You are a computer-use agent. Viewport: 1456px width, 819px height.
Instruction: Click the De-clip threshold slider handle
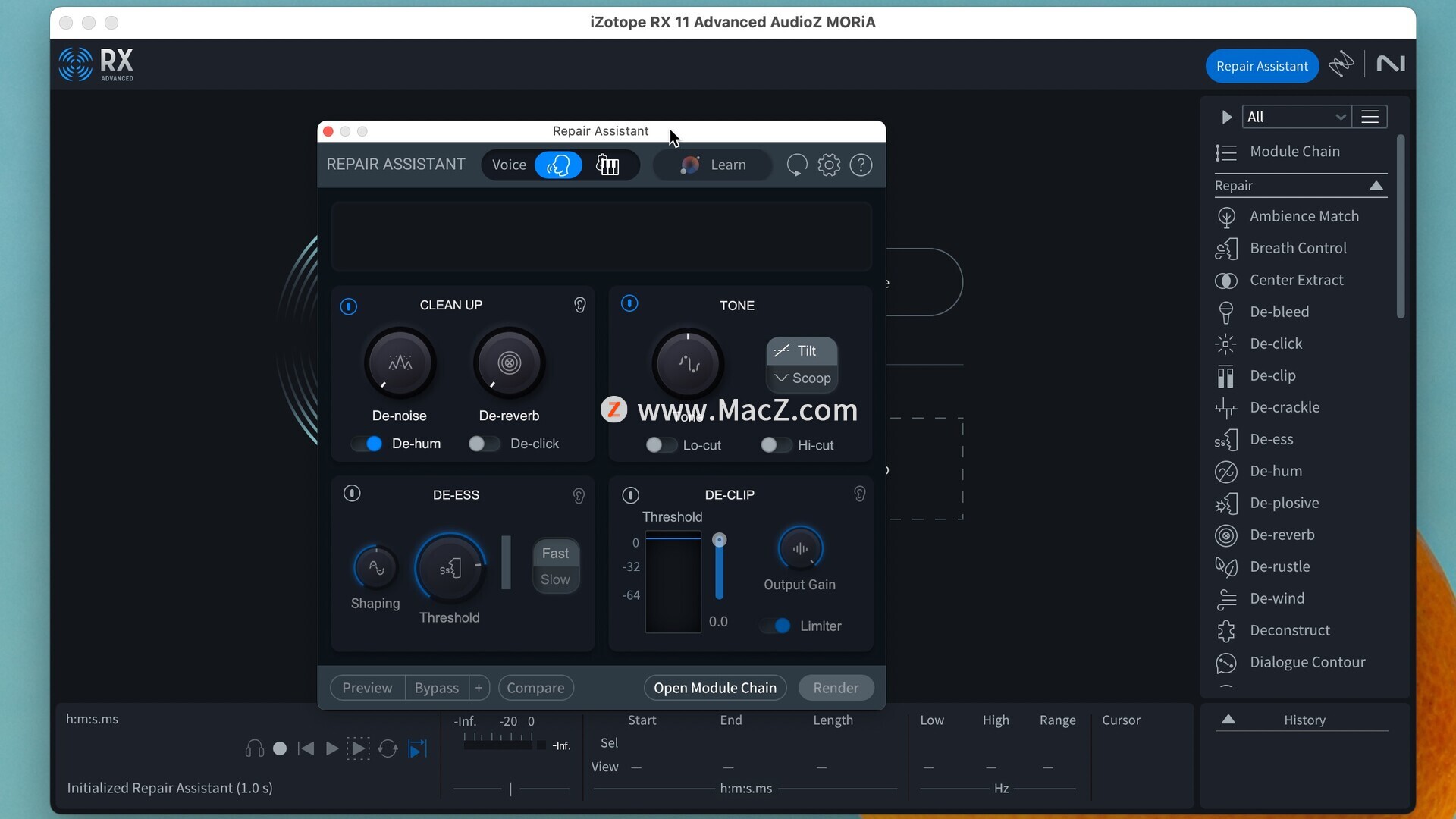(x=720, y=540)
